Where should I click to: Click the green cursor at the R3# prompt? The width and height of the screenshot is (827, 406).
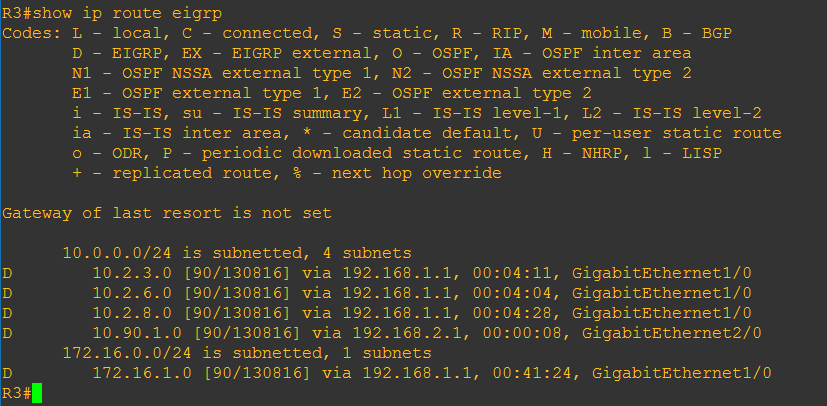[x=37, y=393]
